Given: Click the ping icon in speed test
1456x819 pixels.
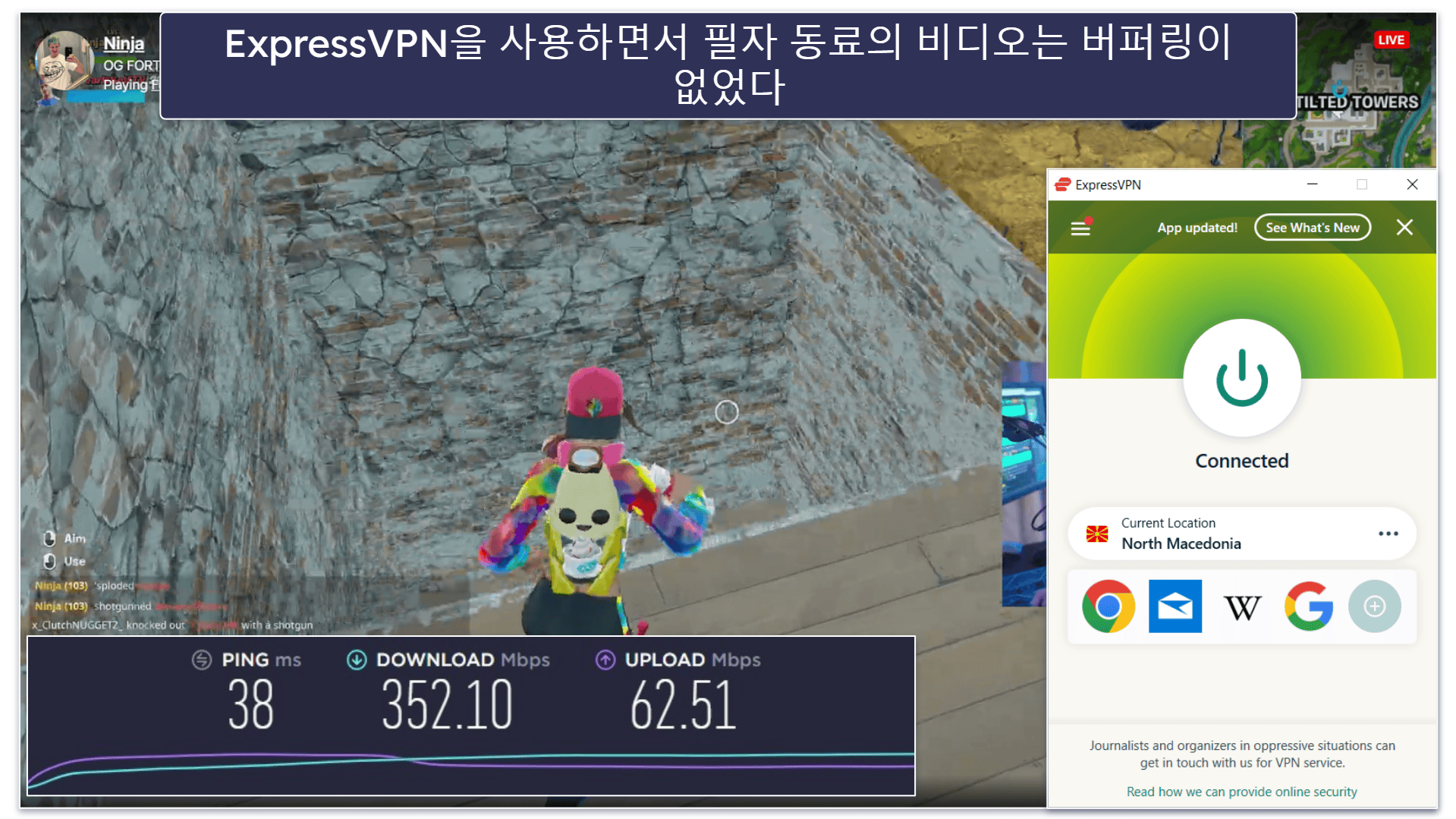Looking at the screenshot, I should click(201, 660).
